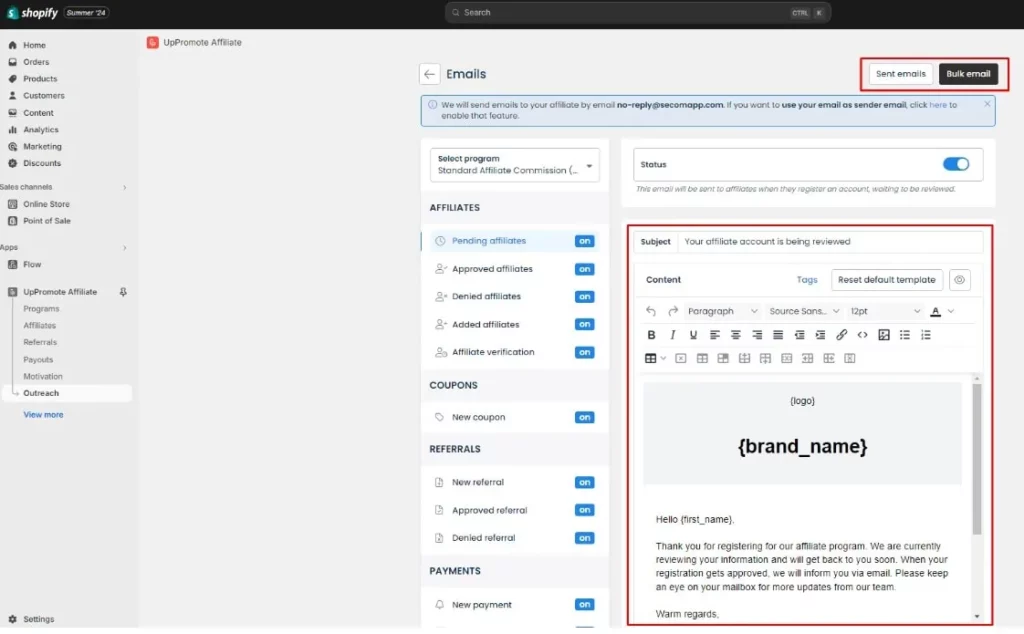
Task: Insert a link with chain icon
Action: point(841,335)
